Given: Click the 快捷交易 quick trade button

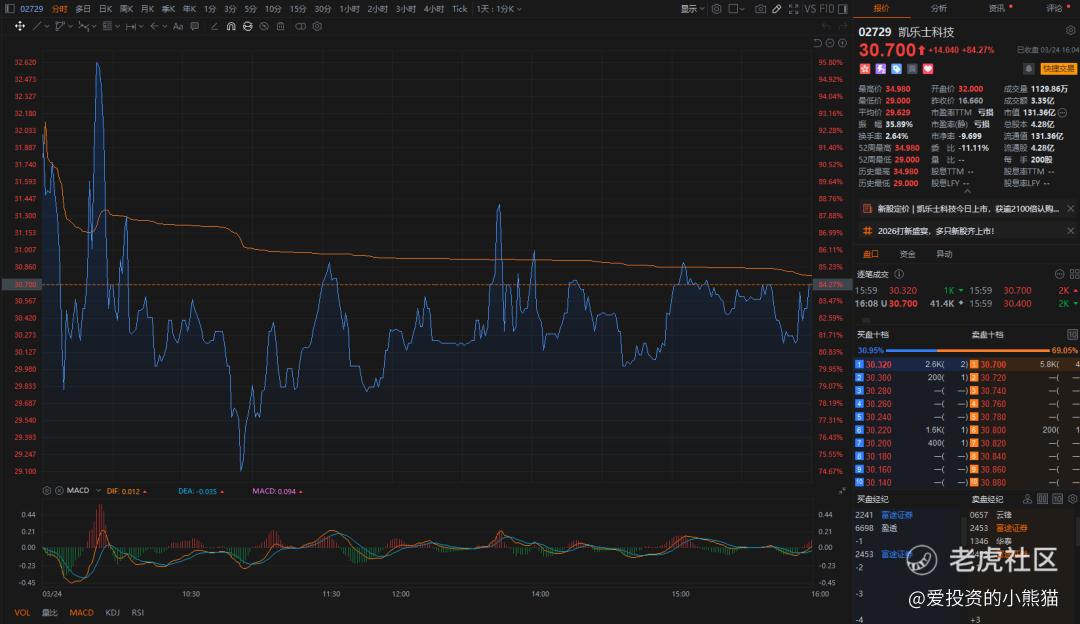Looking at the screenshot, I should point(1059,69).
